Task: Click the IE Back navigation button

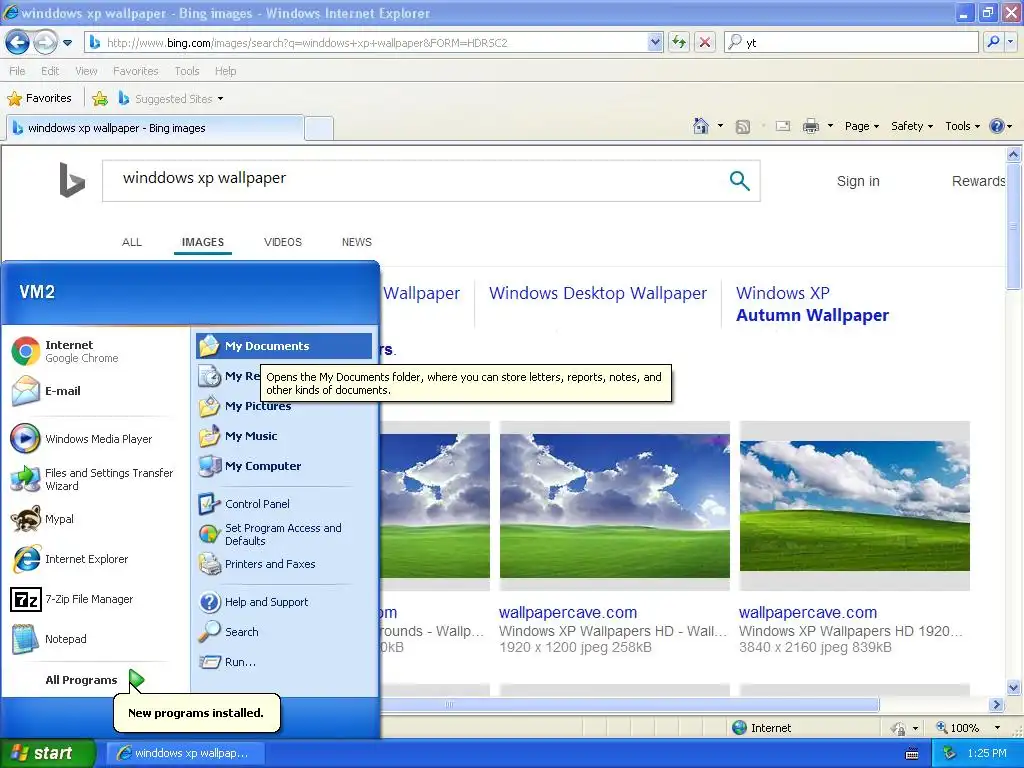Action: coord(18,43)
